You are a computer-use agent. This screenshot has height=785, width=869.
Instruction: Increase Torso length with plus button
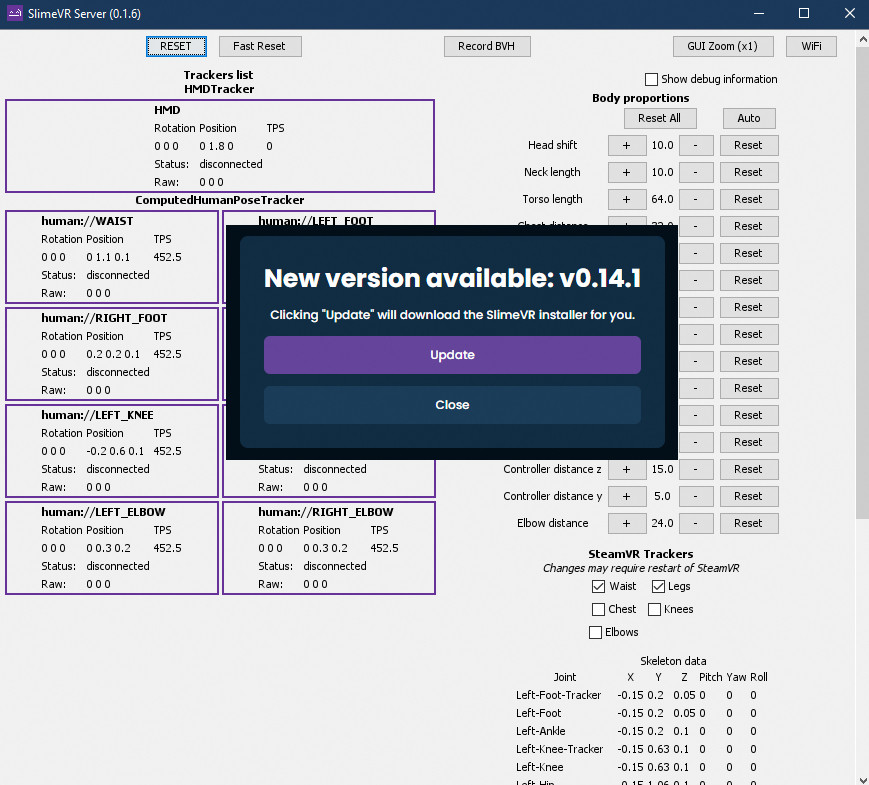tap(627, 200)
